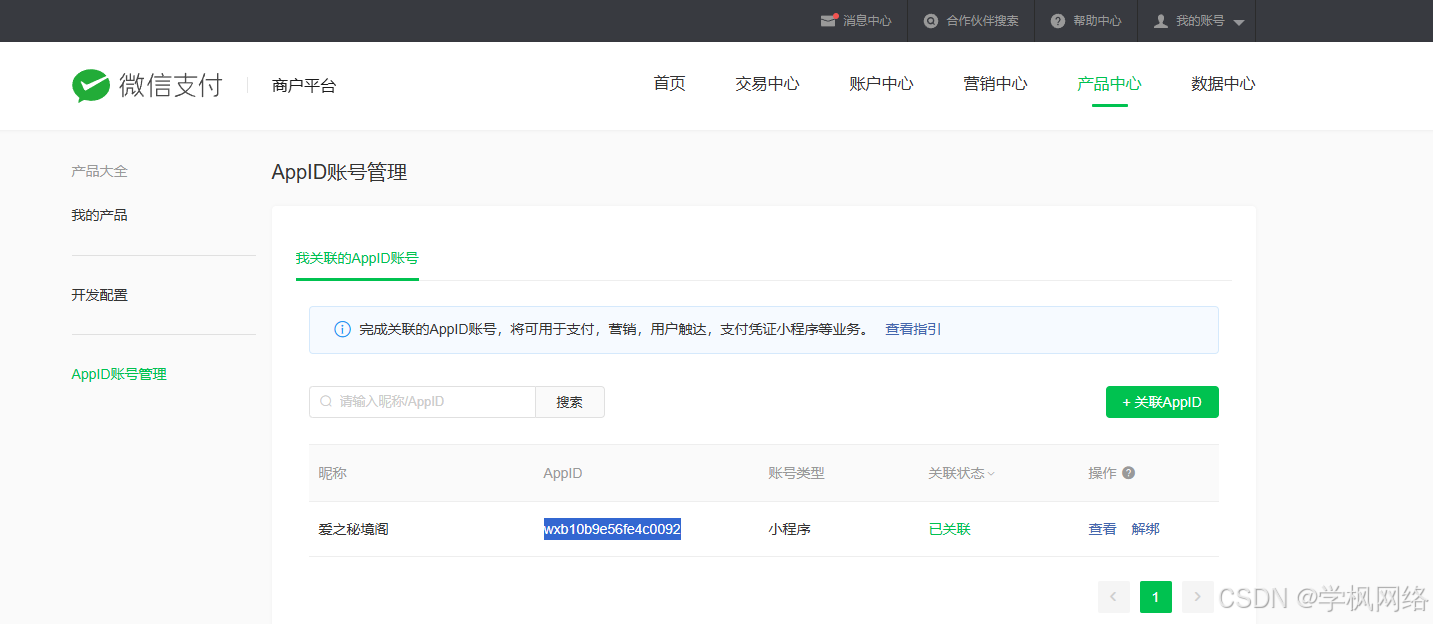Open the 数据中心 navigation tab

(1223, 84)
